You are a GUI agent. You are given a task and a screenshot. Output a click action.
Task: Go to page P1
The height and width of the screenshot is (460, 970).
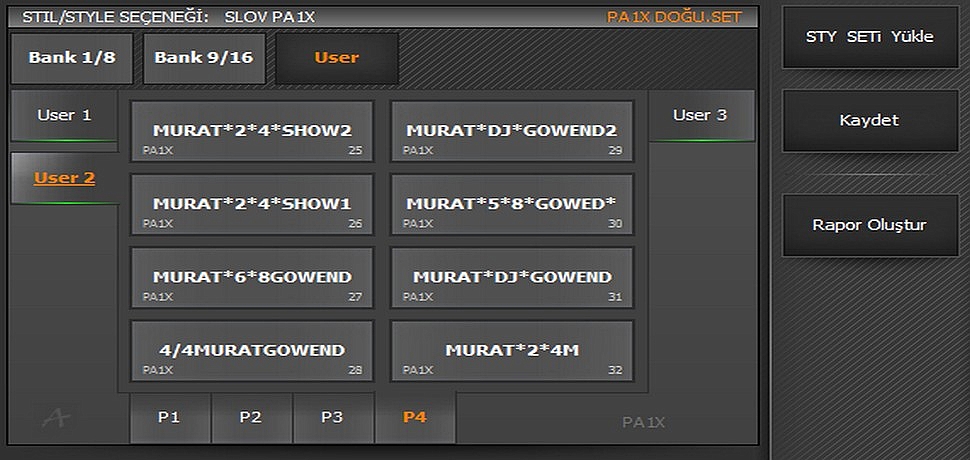pos(169,418)
